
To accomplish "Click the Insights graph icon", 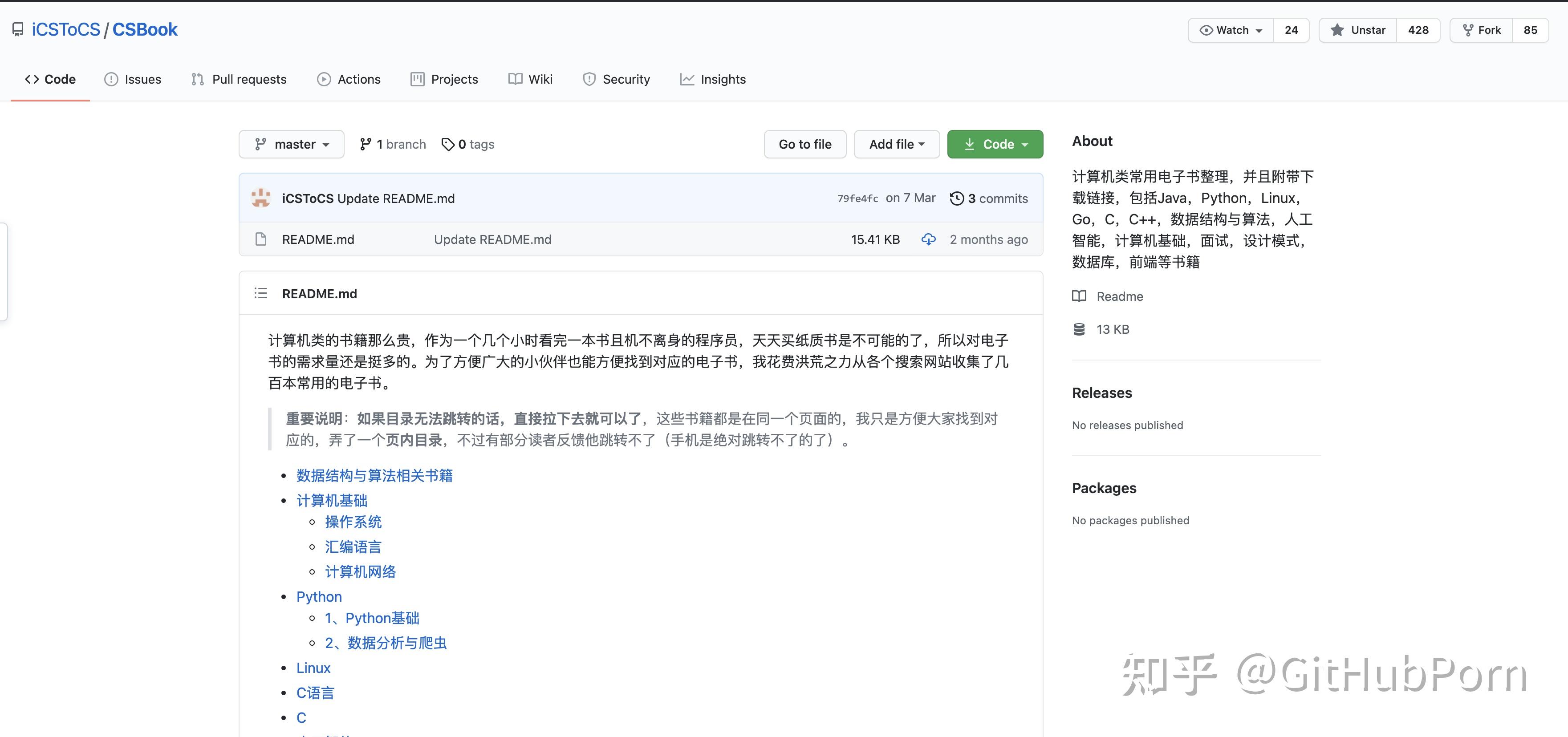I will click(x=687, y=78).
